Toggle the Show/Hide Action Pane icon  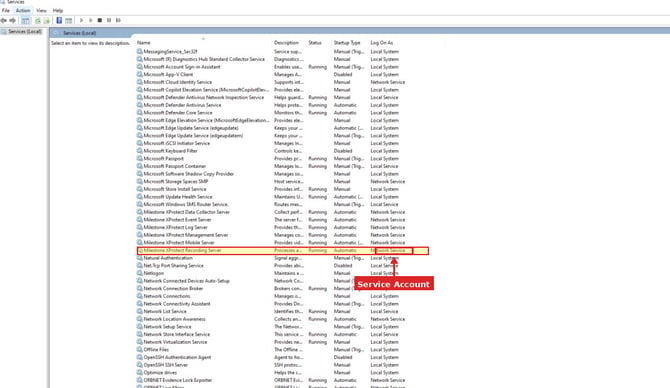tap(68, 20)
